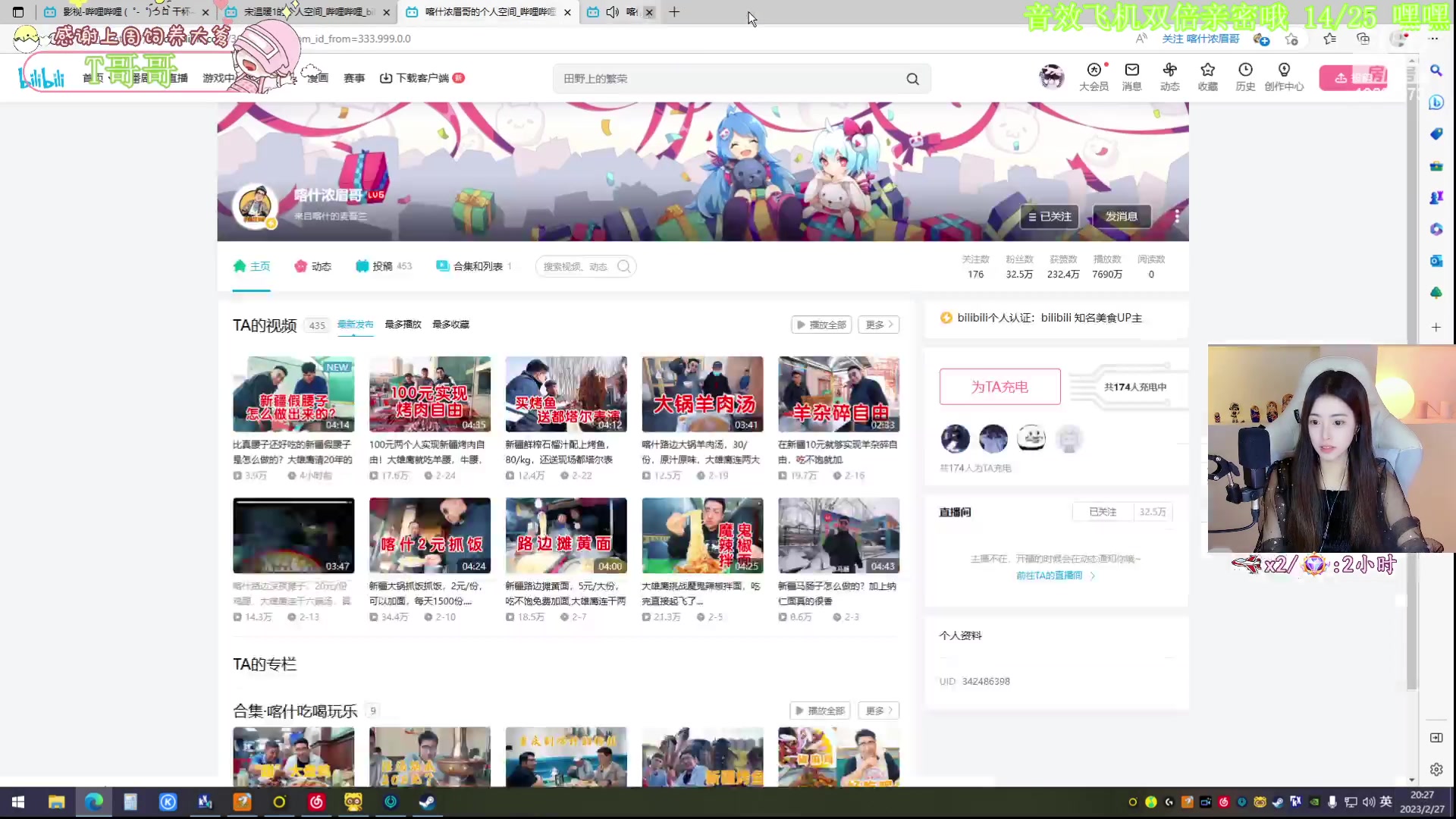Viewport: 1456px width, 819px height.
Task: Toggle the 已关注 follow button on the profile
Action: click(x=1049, y=217)
